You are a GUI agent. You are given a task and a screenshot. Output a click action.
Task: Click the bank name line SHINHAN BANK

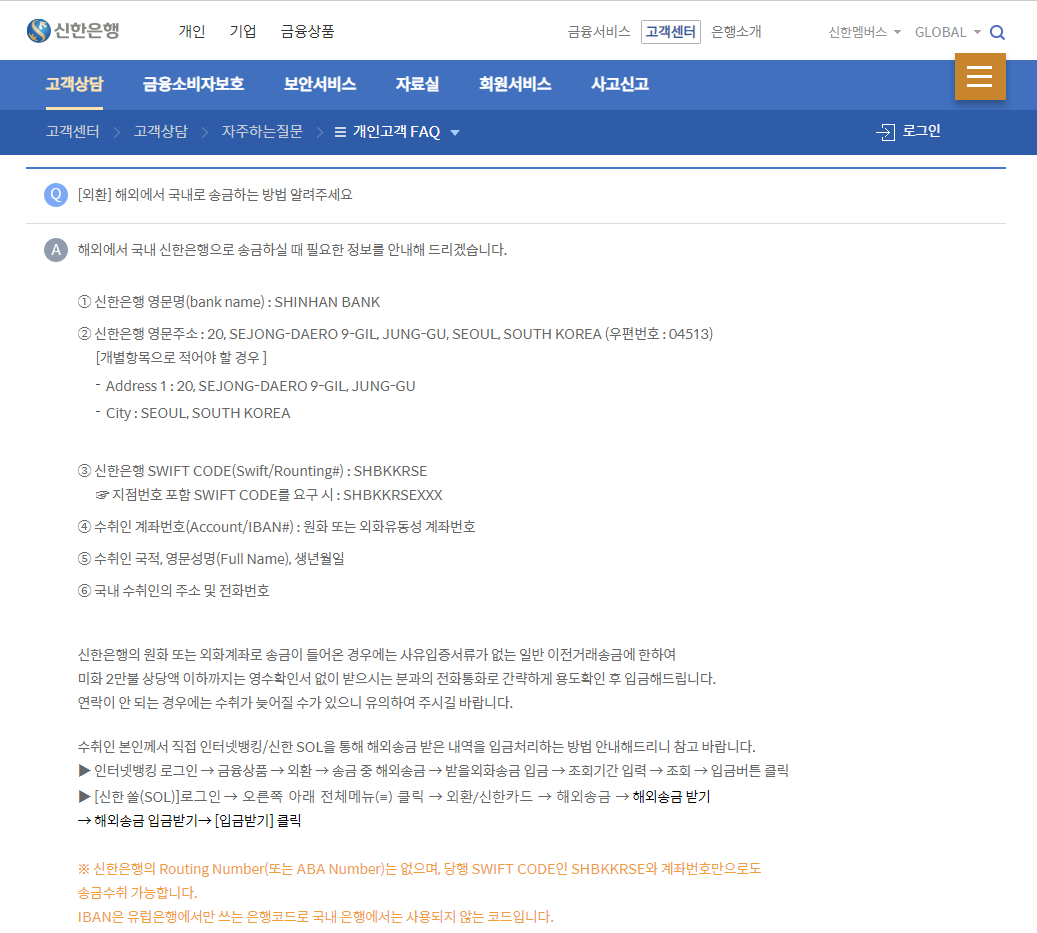(x=229, y=302)
